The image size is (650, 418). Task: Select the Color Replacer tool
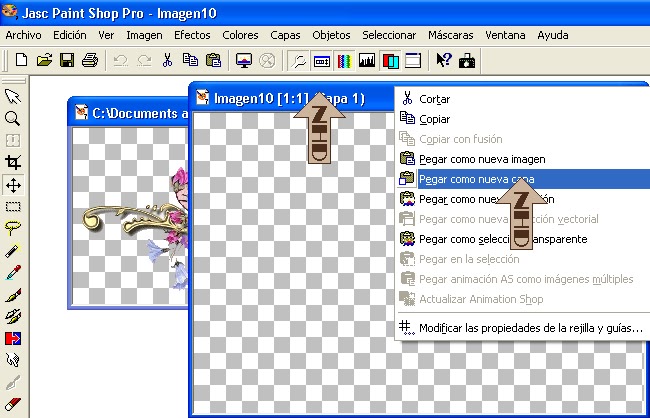[13, 338]
